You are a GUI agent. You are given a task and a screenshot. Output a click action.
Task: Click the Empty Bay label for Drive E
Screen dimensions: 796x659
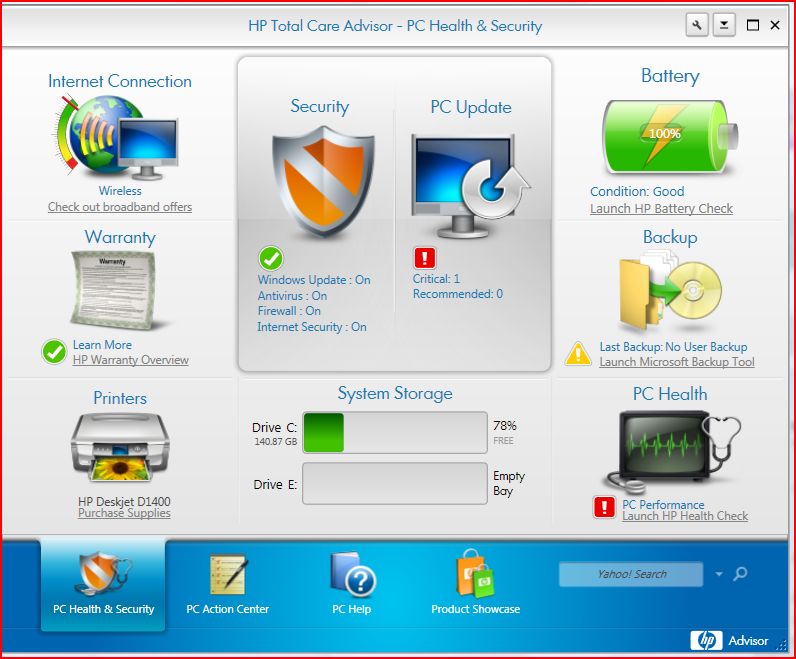[x=509, y=483]
